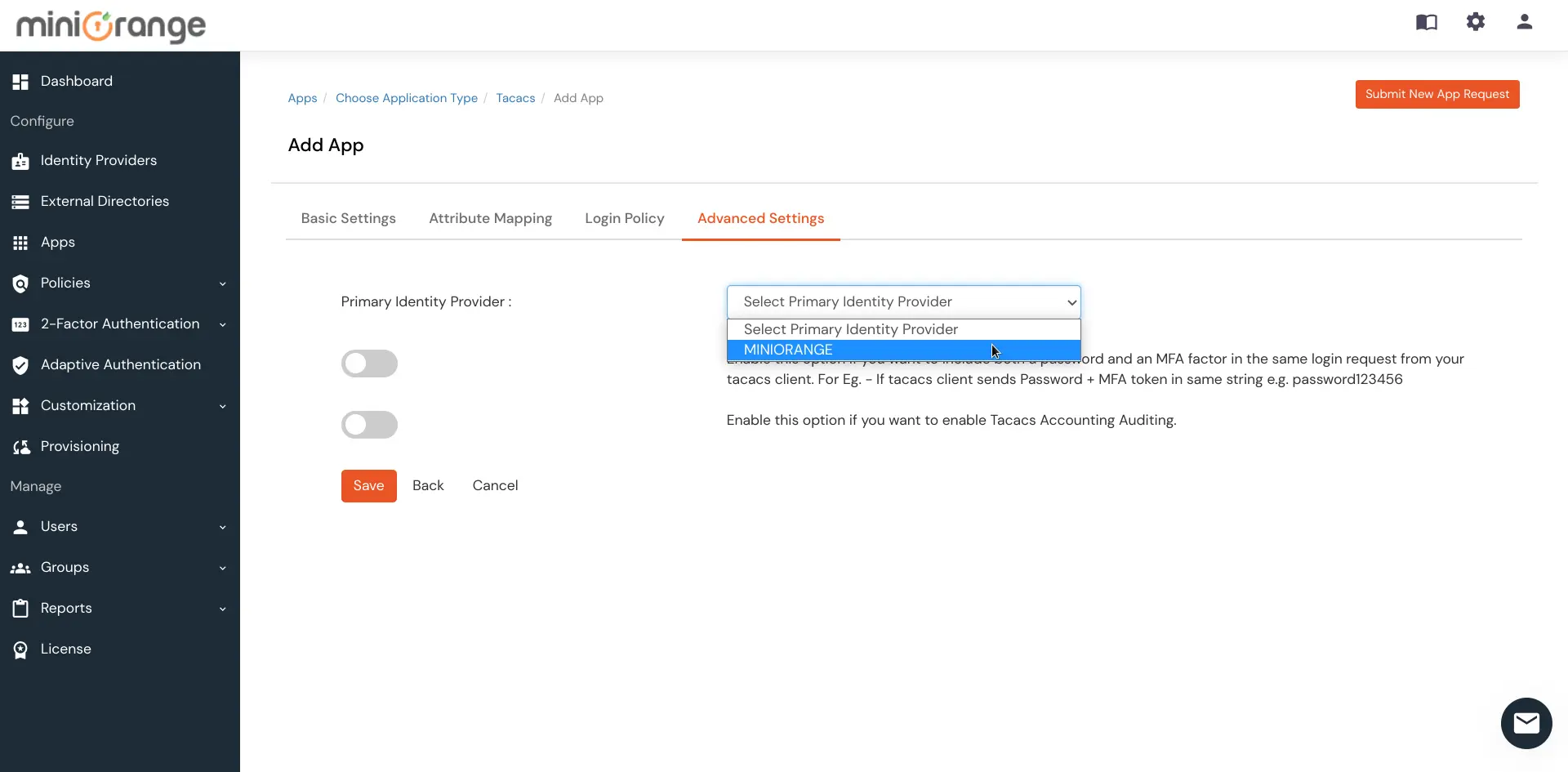This screenshot has height=772, width=1568.
Task: Switch to the Basic Settings tab
Action: point(348,218)
